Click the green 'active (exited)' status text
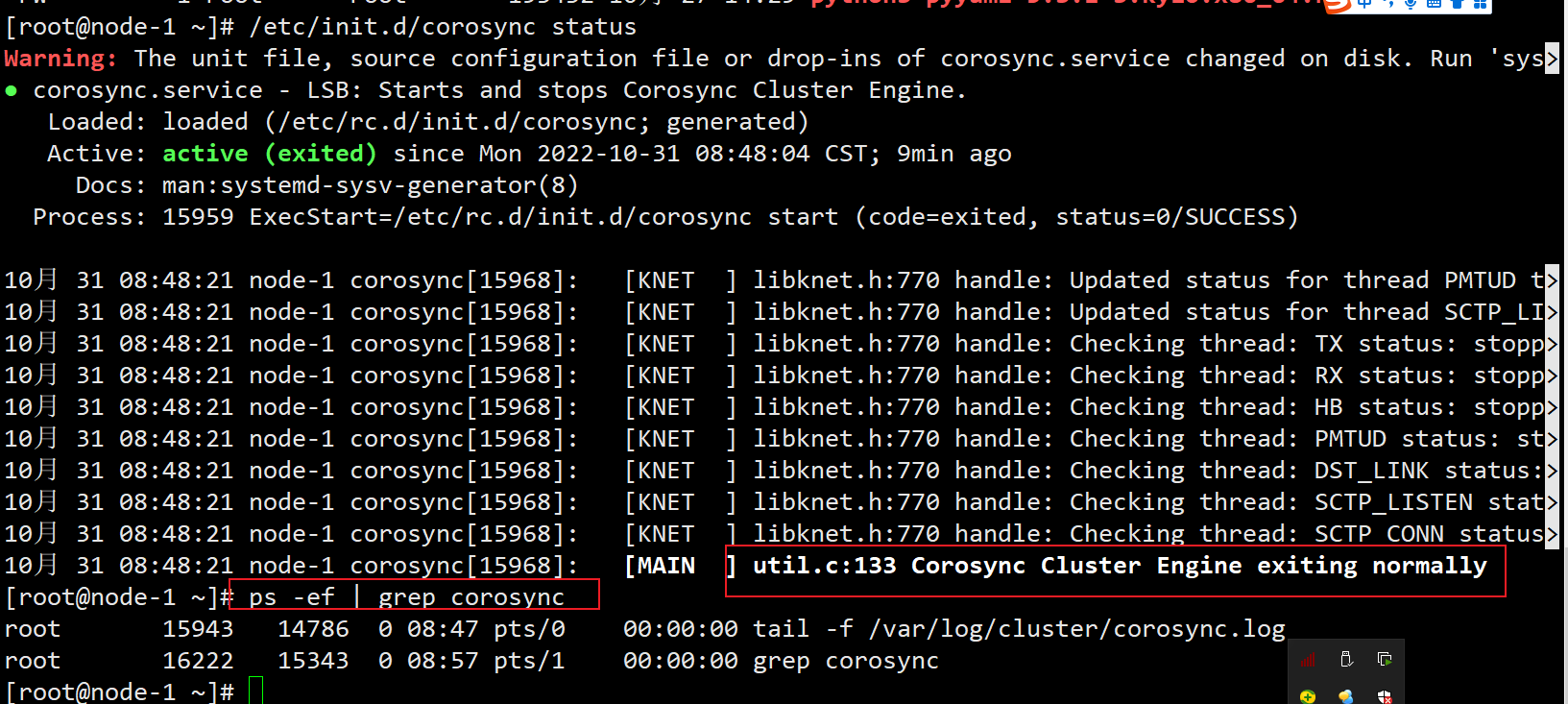This screenshot has height=704, width=1568. 269,154
